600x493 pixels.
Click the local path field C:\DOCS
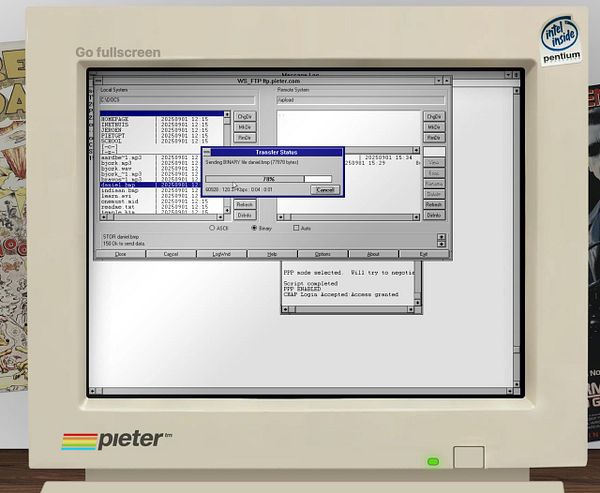click(x=177, y=100)
